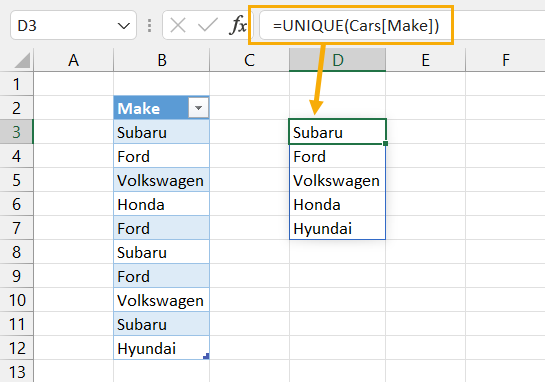Image resolution: width=545 pixels, height=382 pixels.
Task: Open the Make column filter dropdown
Action: [x=198, y=108]
